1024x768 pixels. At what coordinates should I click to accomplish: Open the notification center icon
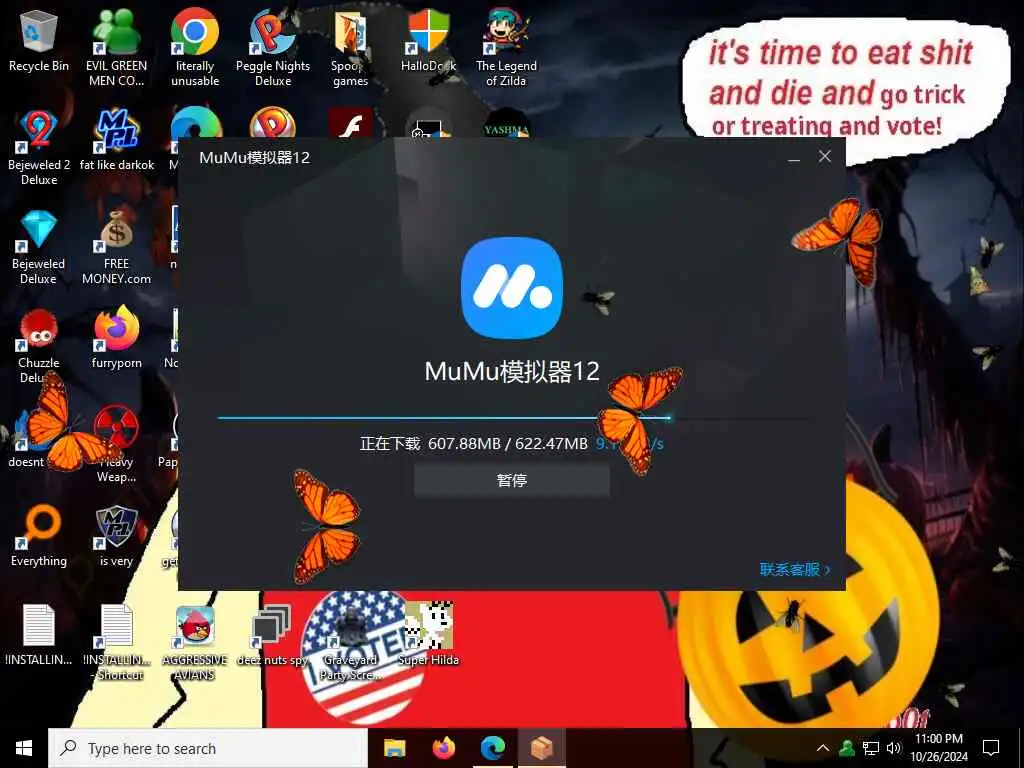(x=991, y=748)
